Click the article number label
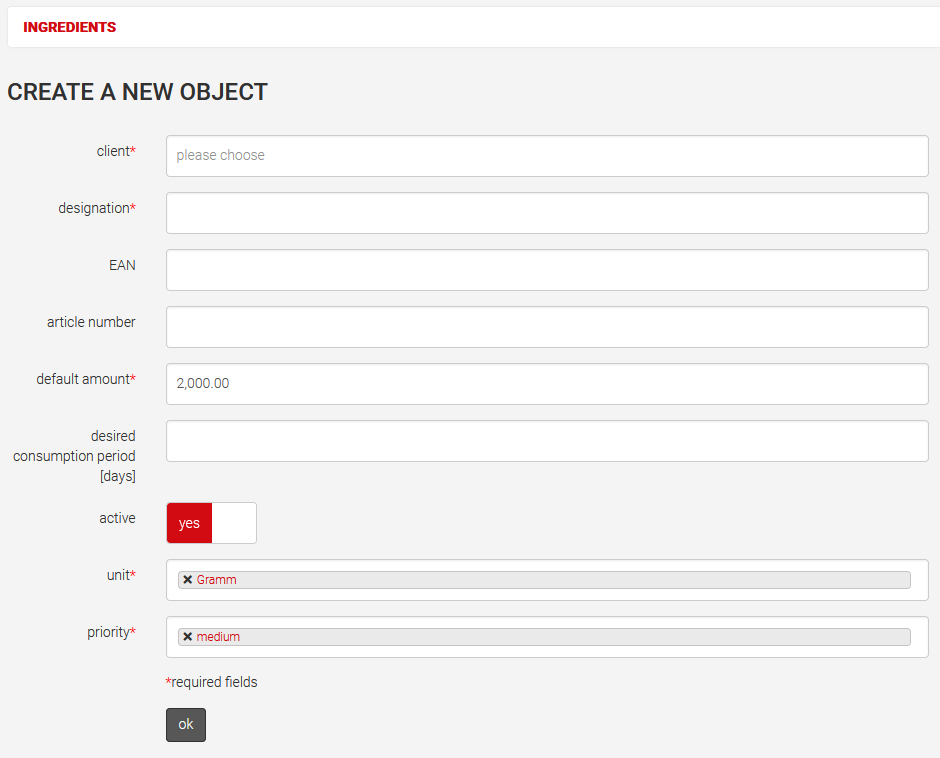Image resolution: width=940 pixels, height=758 pixels. 91,322
